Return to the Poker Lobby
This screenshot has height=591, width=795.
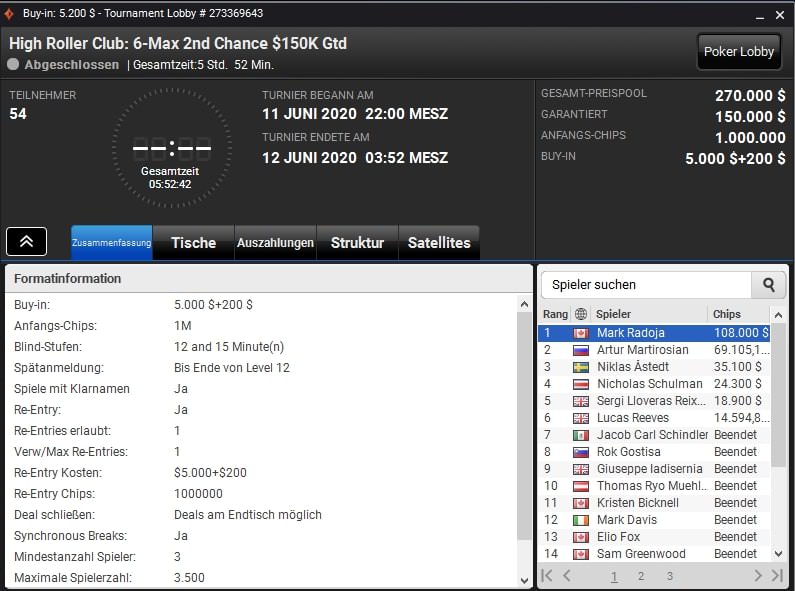739,52
